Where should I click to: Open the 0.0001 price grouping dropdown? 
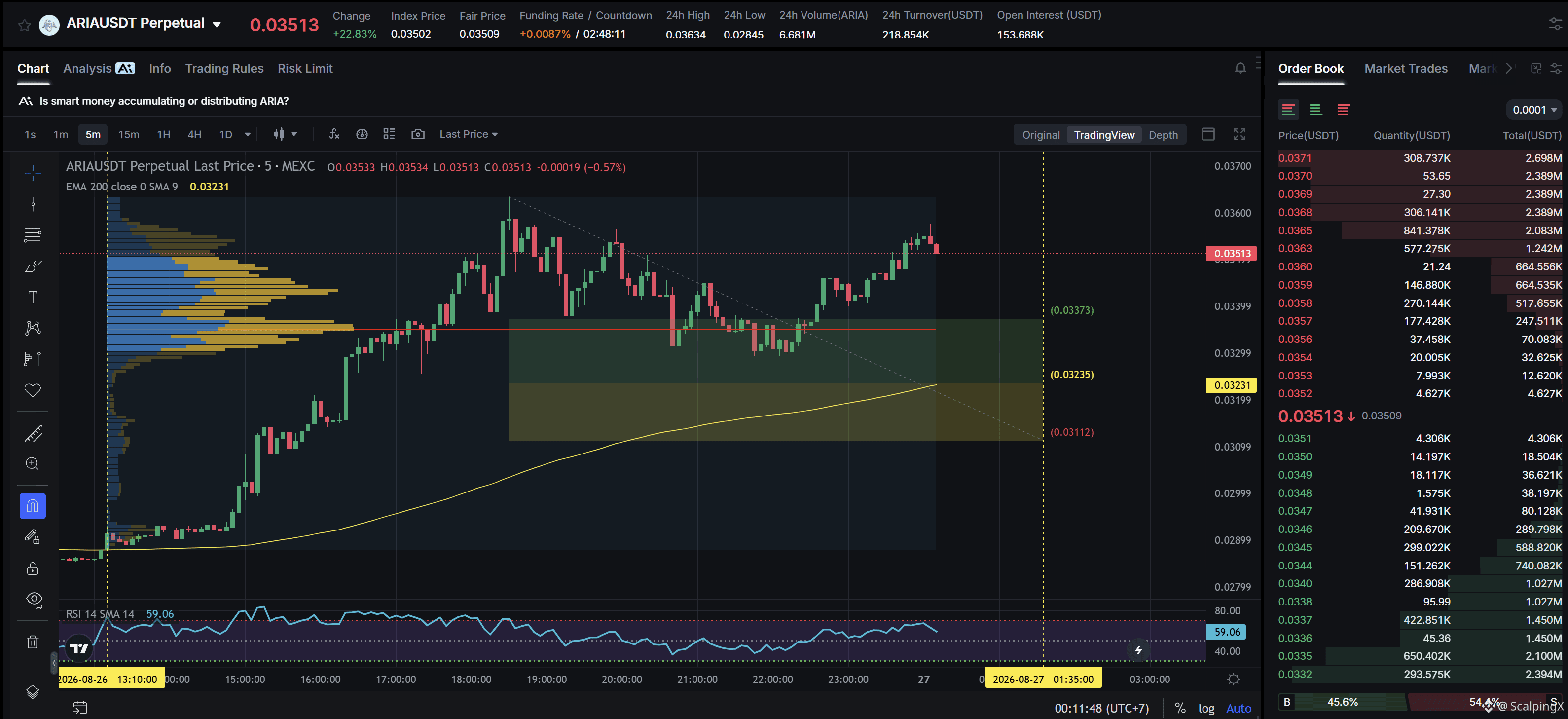[x=1534, y=110]
